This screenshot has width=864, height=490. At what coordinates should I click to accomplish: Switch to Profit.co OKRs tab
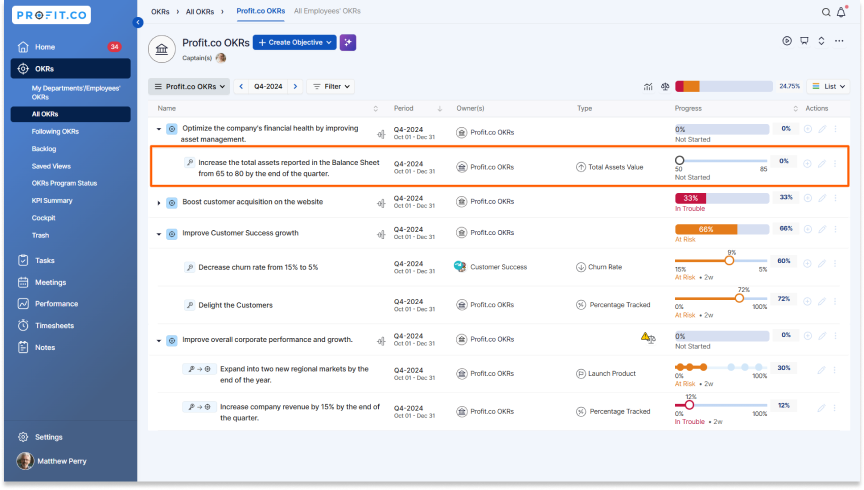coord(261,11)
